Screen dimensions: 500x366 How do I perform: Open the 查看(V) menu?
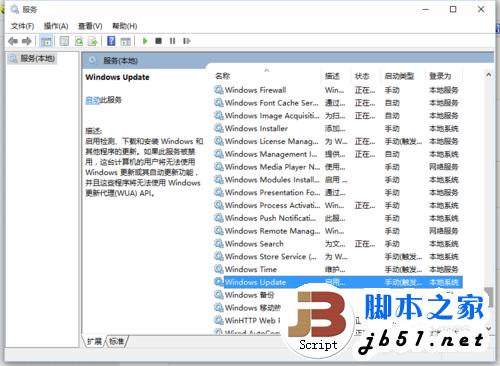pos(90,26)
